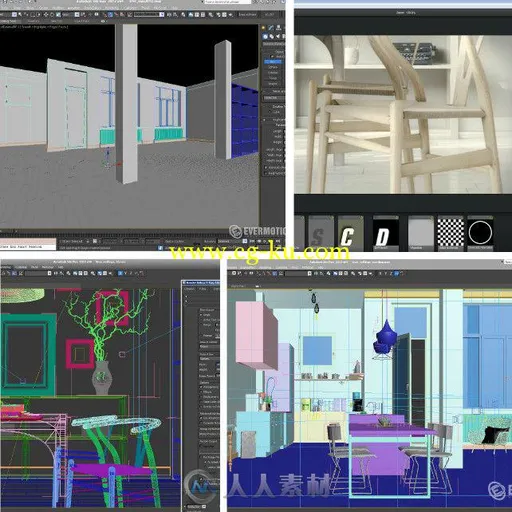Open the toolbar dropdown in bottom-left 3ds Max window

pyautogui.click(x=38, y=273)
